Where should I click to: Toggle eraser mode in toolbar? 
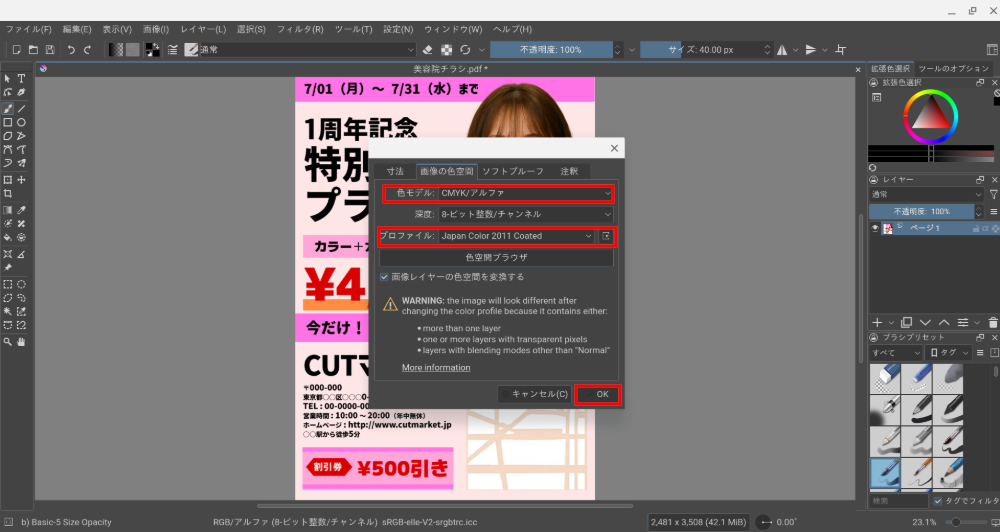point(428,49)
